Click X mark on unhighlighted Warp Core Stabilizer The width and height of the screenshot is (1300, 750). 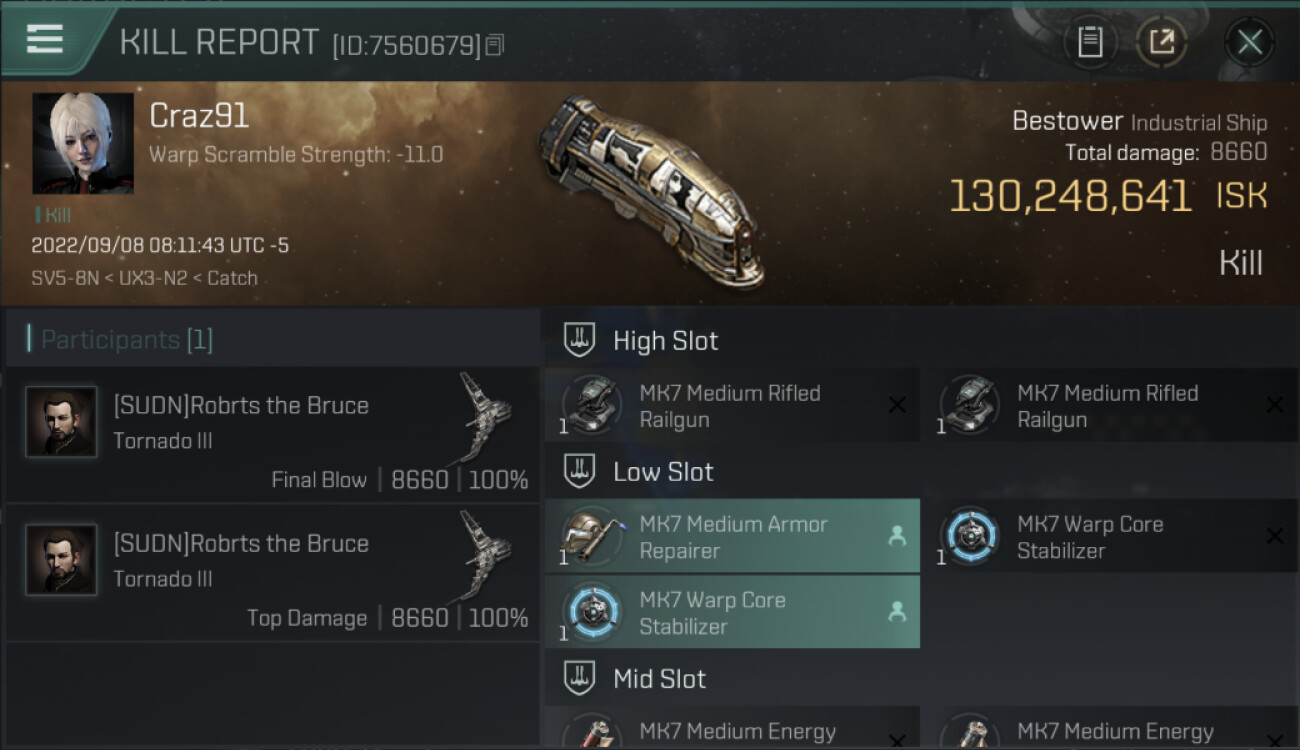[x=1275, y=537]
